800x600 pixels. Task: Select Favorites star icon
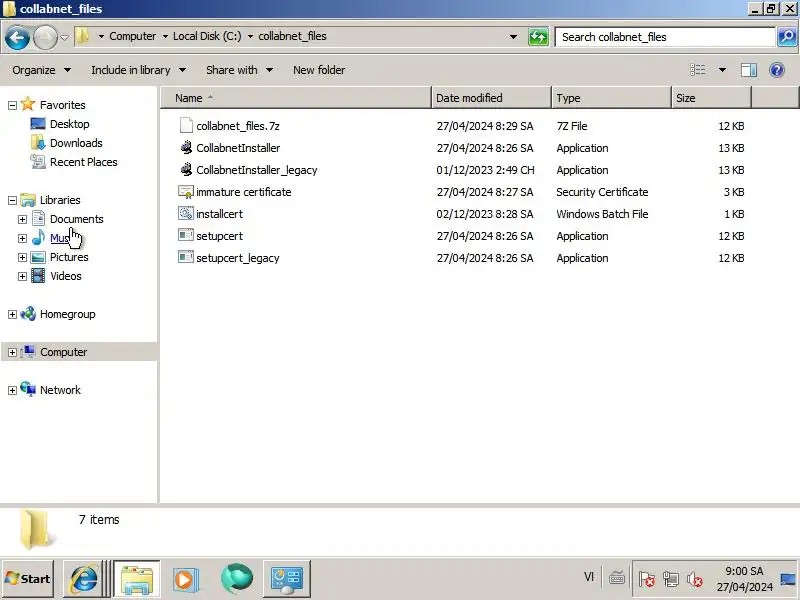coord(28,104)
